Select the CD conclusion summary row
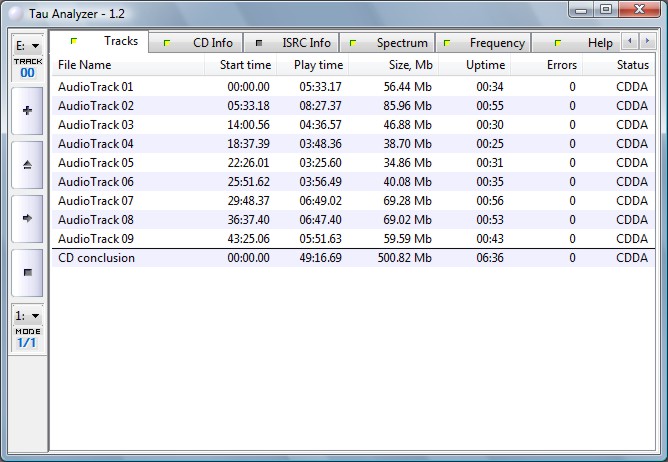This screenshot has height=462, width=668. tap(96, 258)
